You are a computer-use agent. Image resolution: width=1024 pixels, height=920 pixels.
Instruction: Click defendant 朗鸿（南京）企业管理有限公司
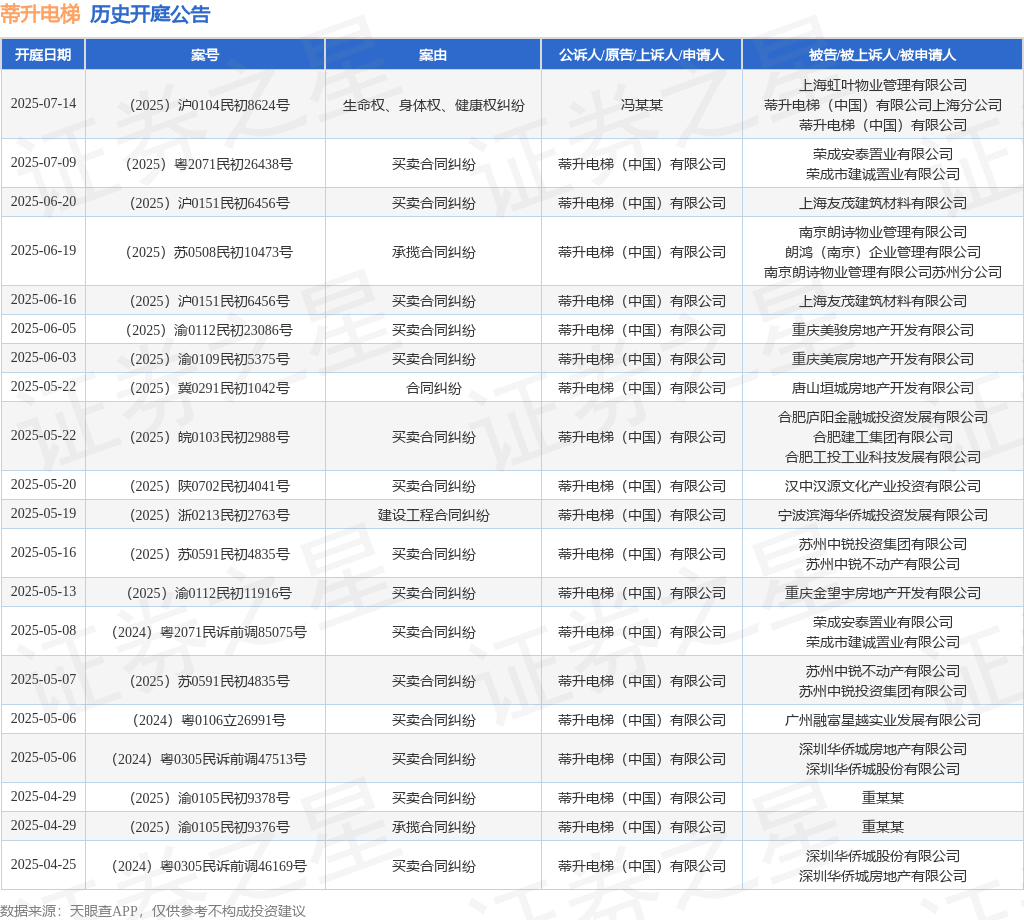[x=883, y=252]
